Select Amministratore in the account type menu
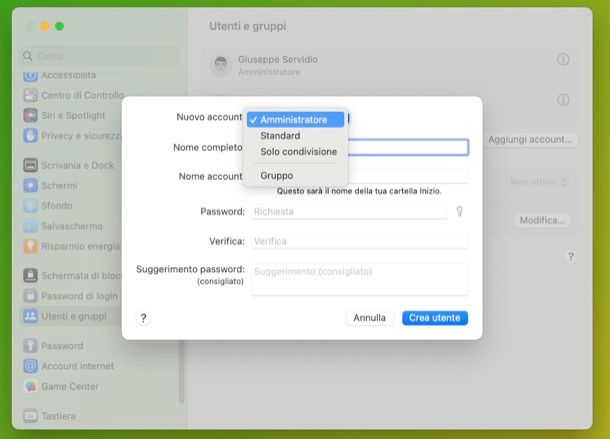The image size is (610, 439). tap(295, 119)
